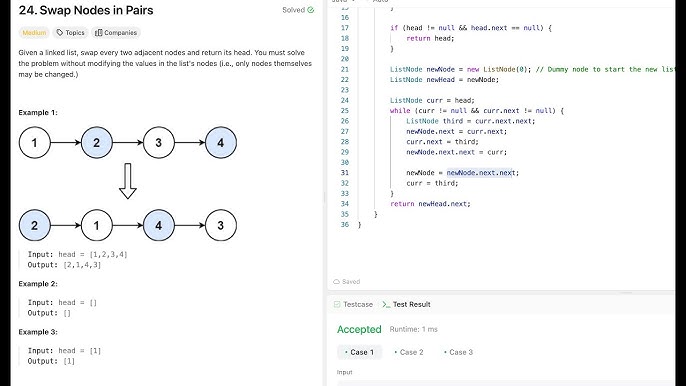Click the highlighted newNode.next.next text
686x386 pixels.
pos(481,173)
